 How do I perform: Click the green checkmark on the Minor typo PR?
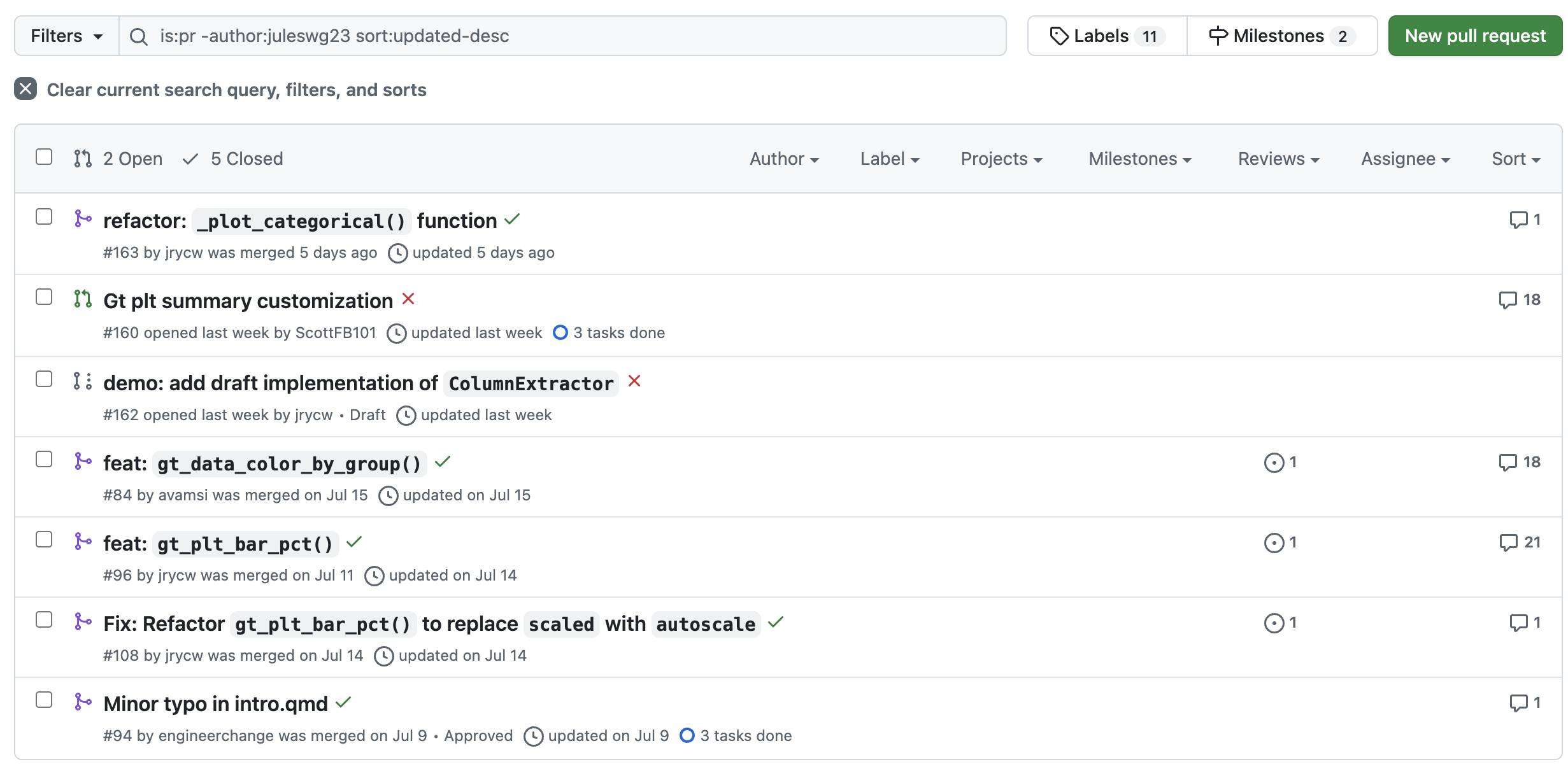(x=343, y=703)
